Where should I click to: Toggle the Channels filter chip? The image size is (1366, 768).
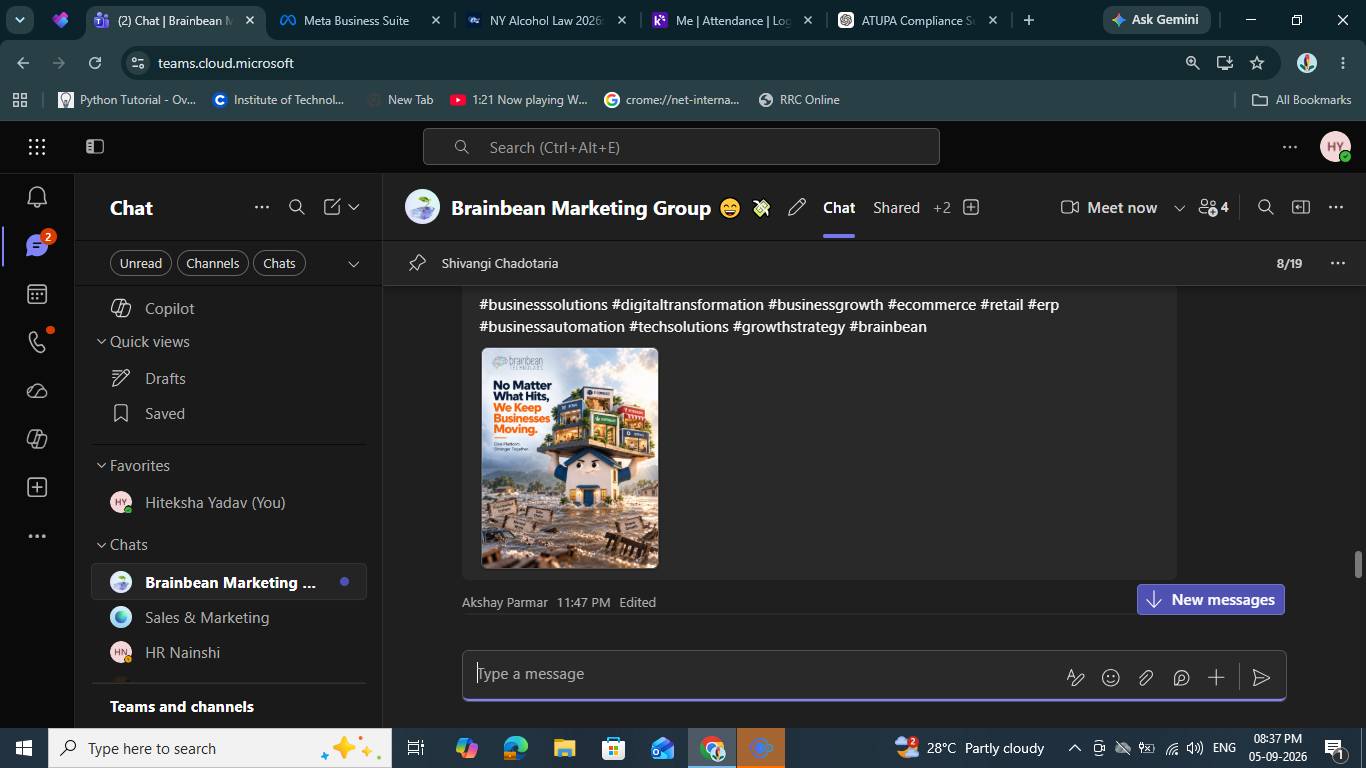point(212,263)
